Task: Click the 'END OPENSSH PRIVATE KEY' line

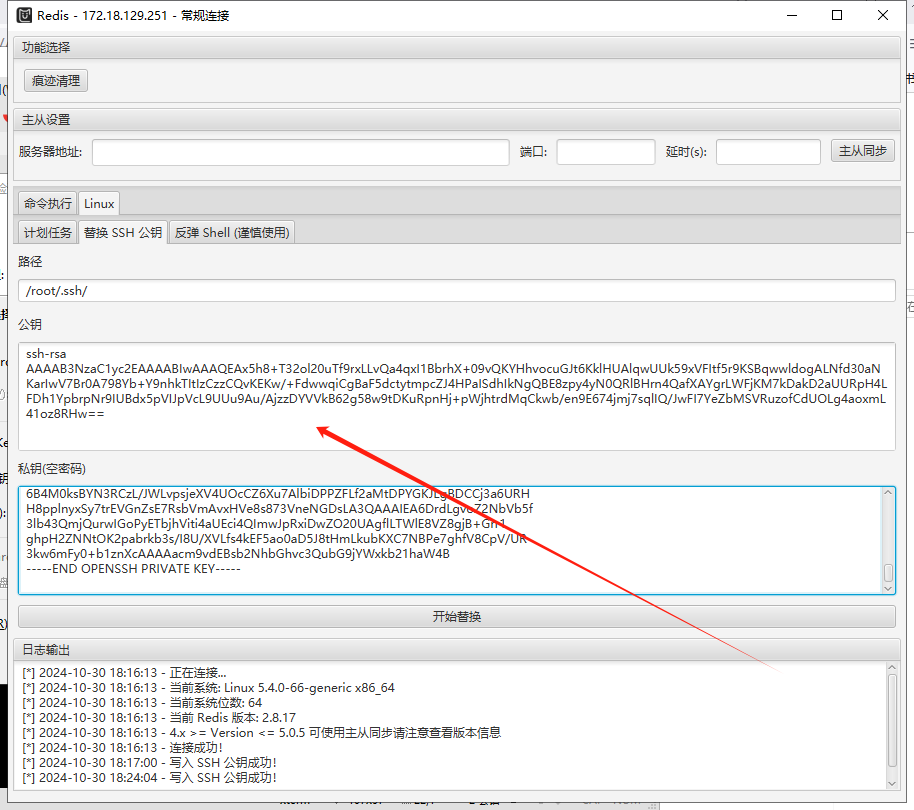Action: click(x=133, y=569)
